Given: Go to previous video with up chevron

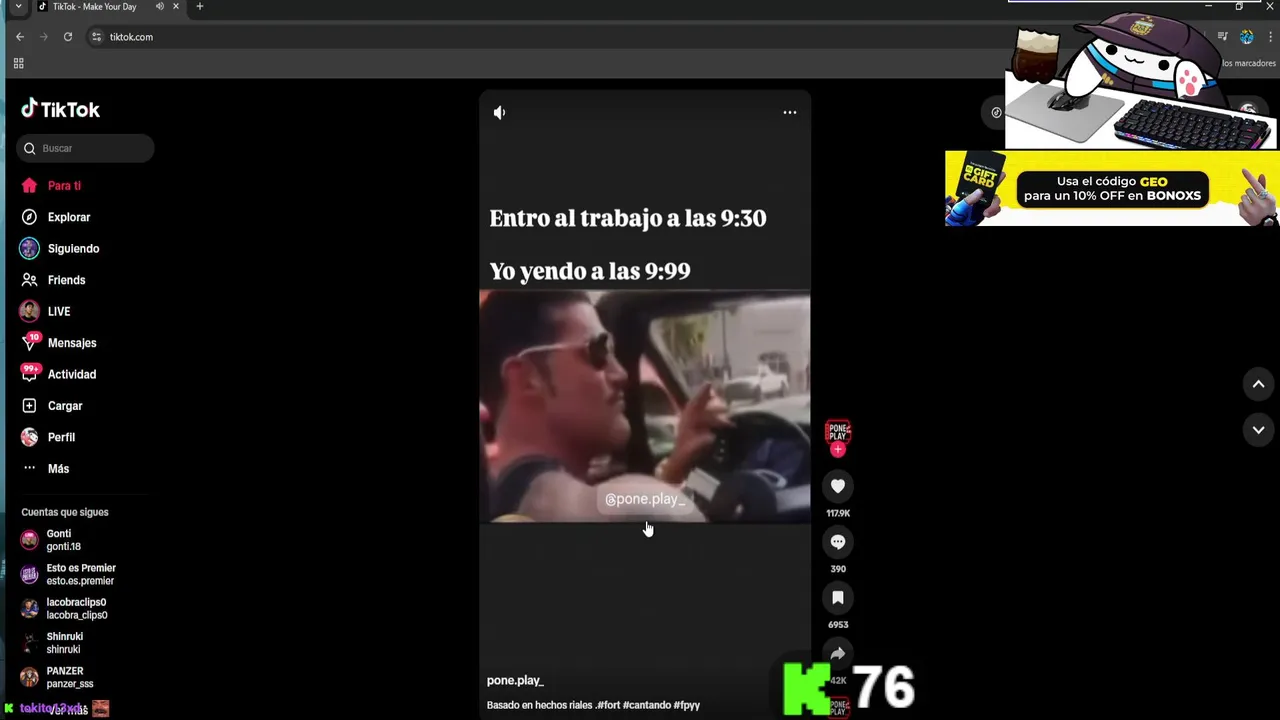Looking at the screenshot, I should 1258,384.
